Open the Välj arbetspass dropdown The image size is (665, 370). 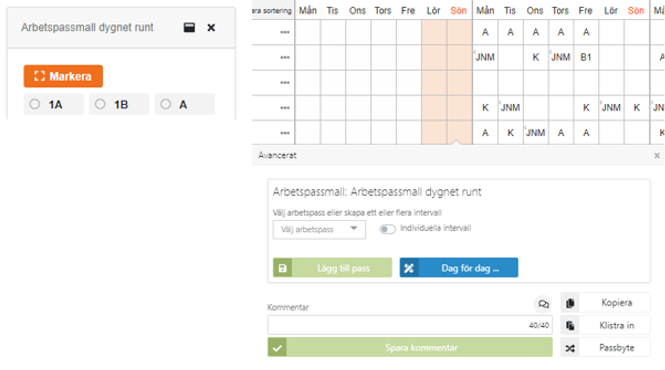pos(319,230)
